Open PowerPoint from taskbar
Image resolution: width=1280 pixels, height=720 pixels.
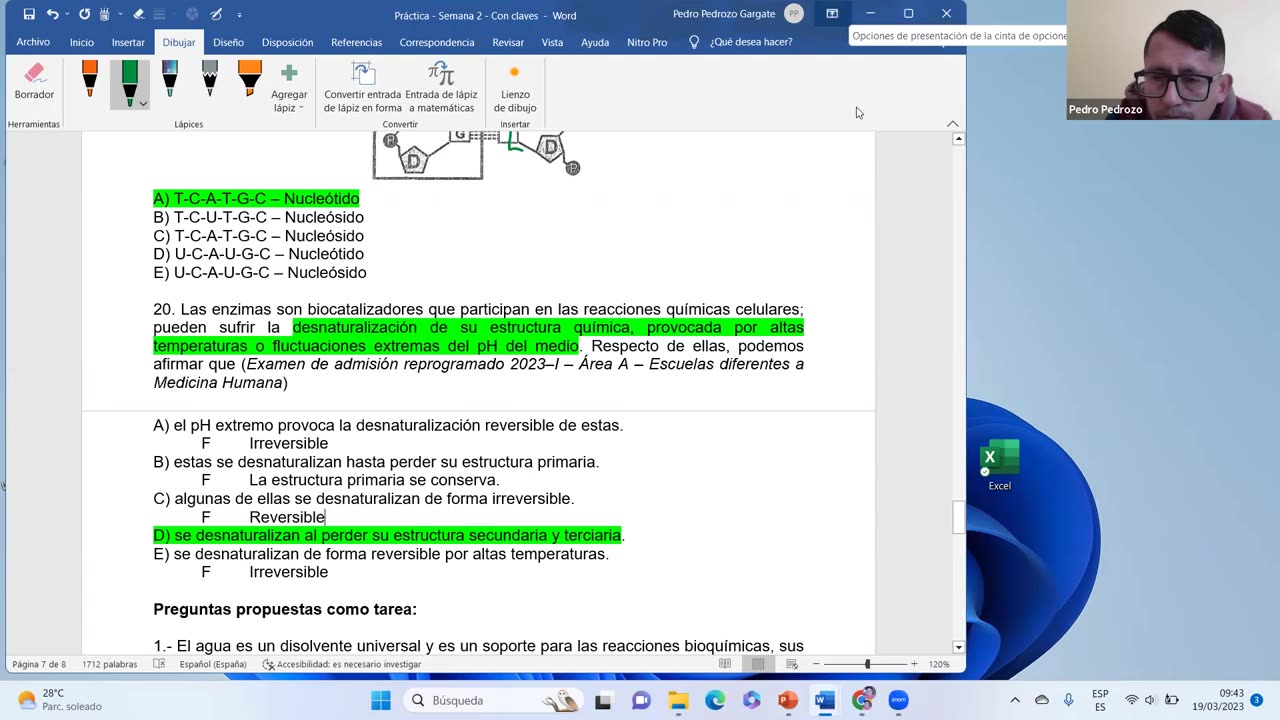tap(788, 700)
